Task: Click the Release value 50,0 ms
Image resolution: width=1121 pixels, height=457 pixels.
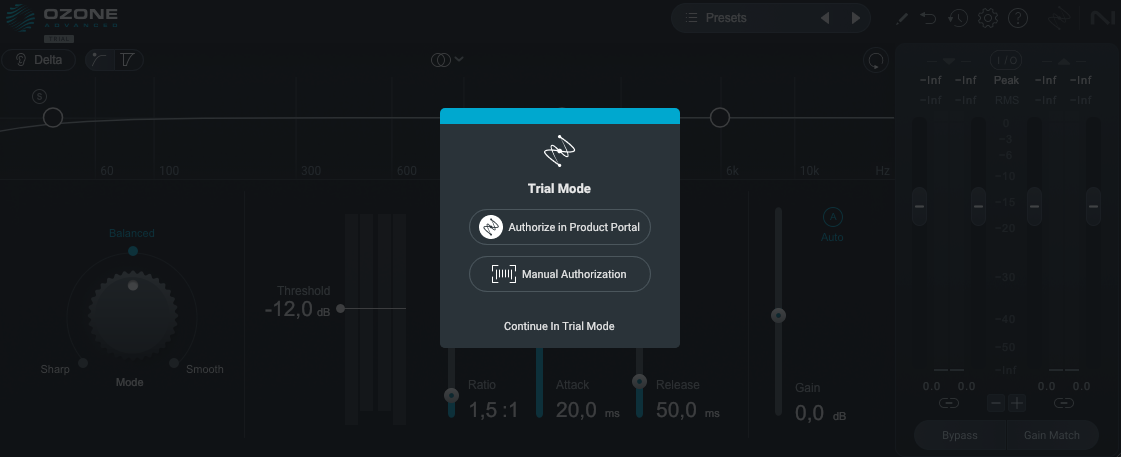Action: click(x=688, y=411)
